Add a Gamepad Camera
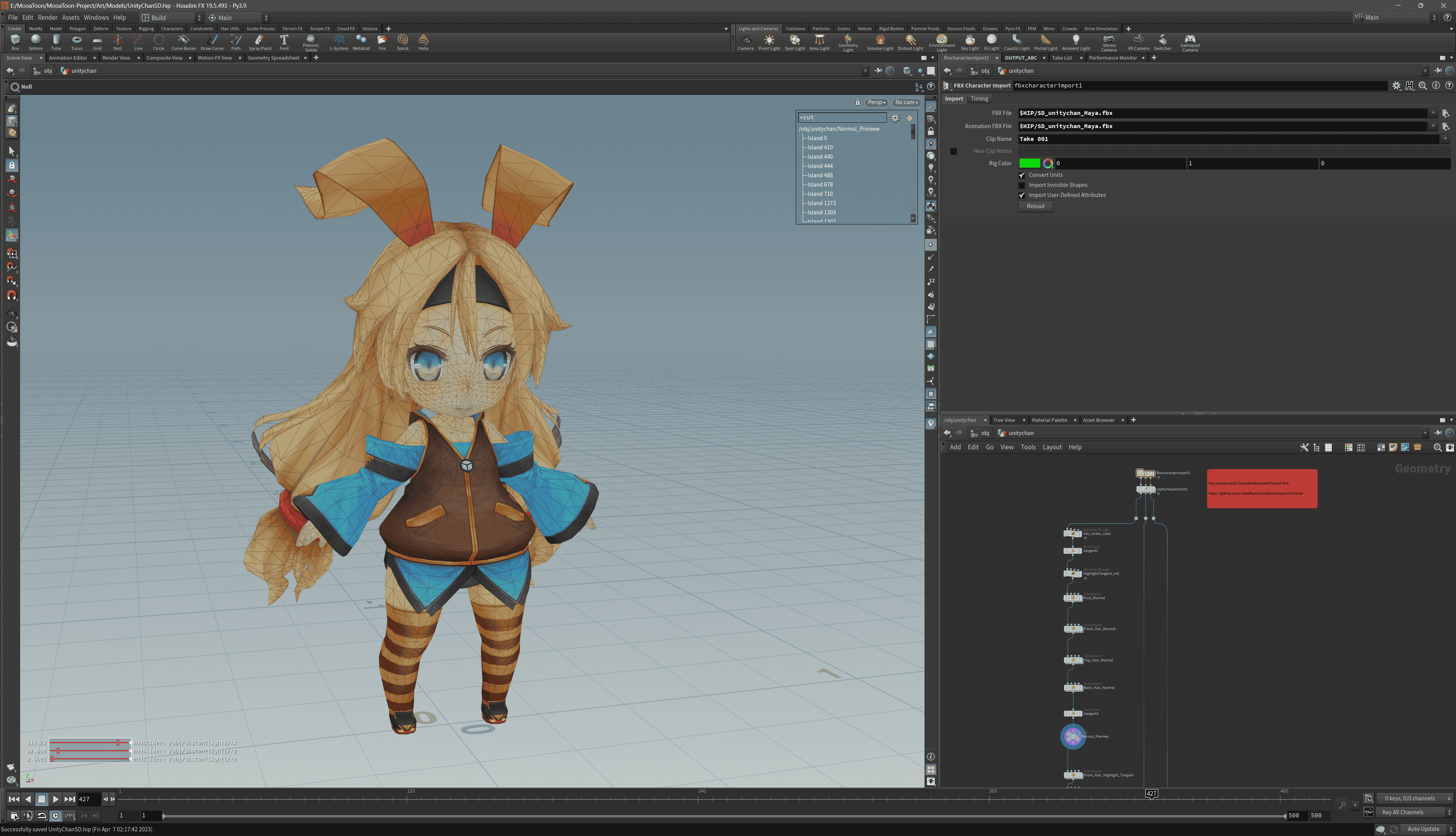This screenshot has height=836, width=1456. 1190,43
